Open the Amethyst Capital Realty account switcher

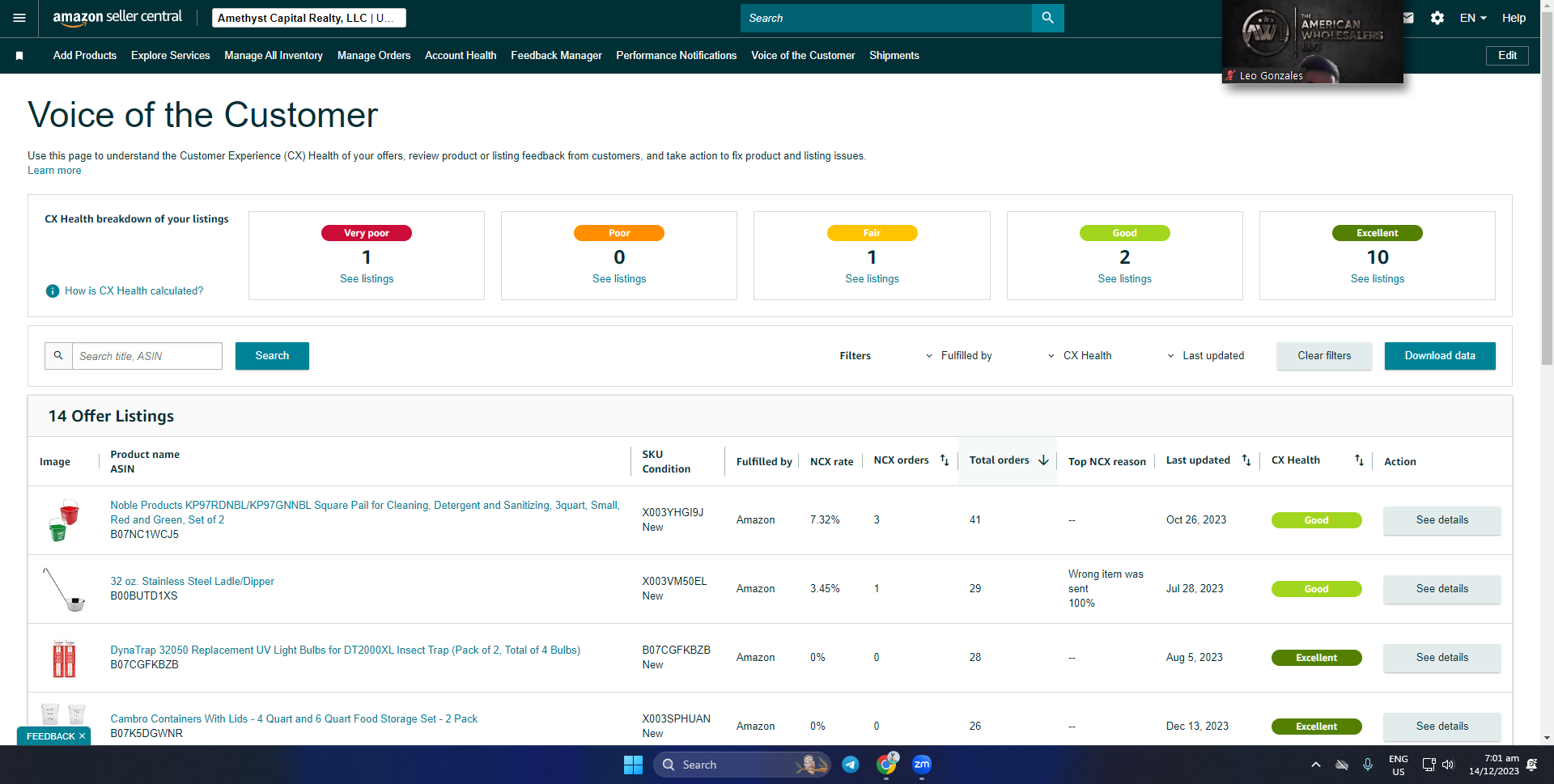(309, 18)
